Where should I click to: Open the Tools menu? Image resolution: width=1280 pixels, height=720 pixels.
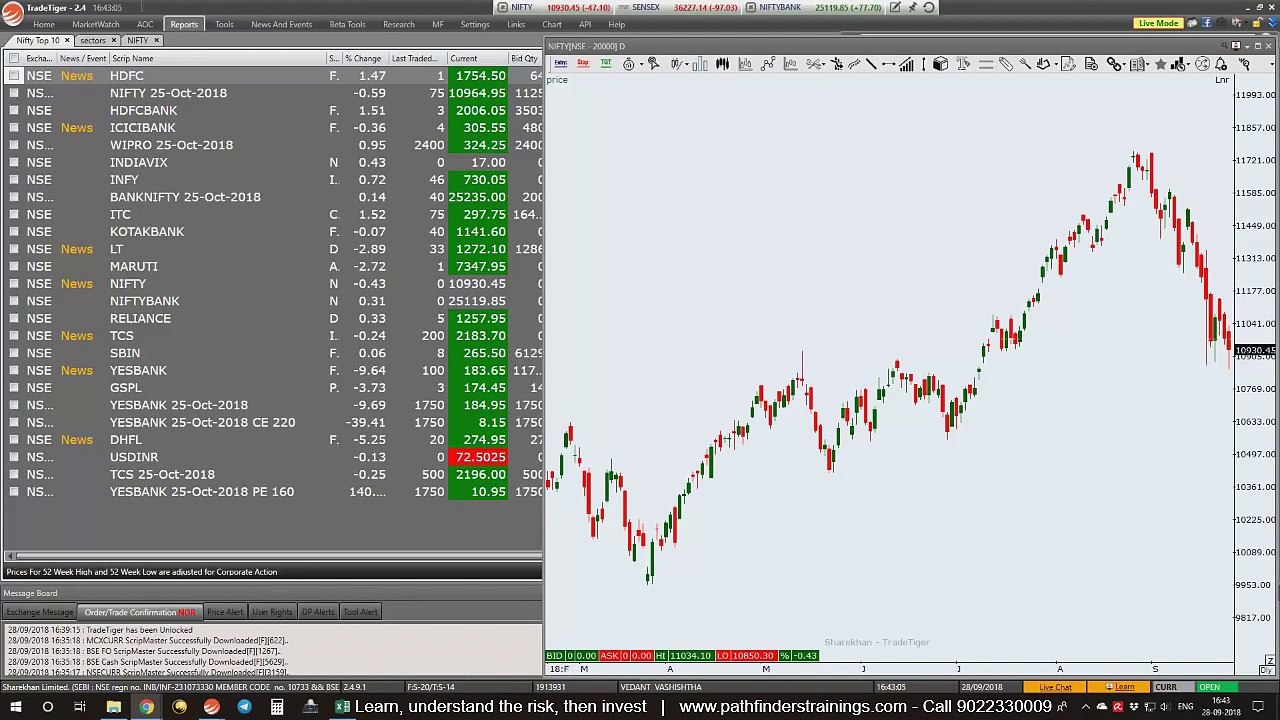[x=224, y=24]
